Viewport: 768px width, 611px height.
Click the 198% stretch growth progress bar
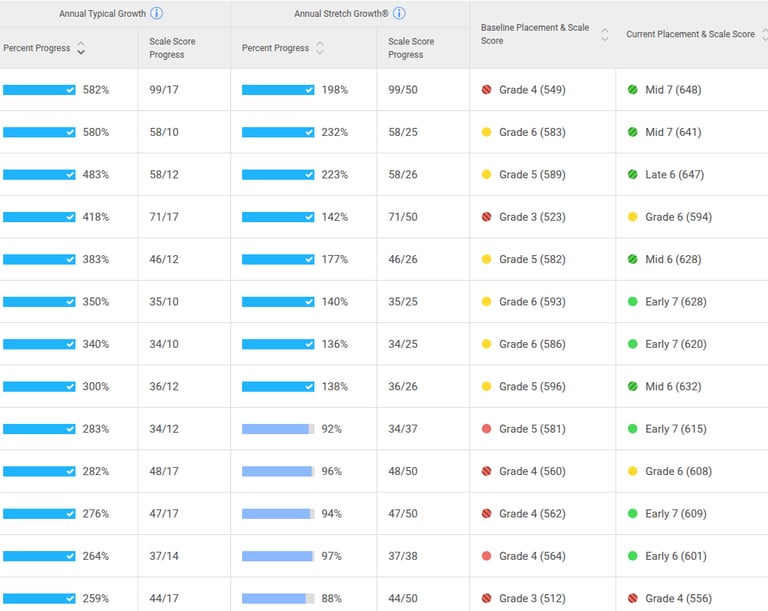tap(278, 90)
